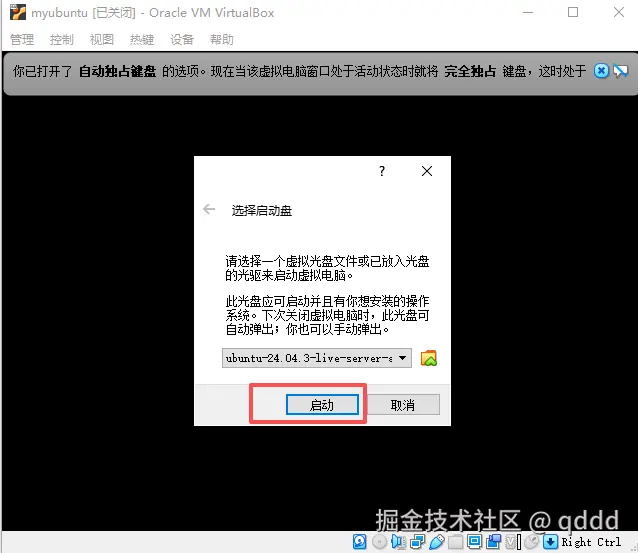The width and height of the screenshot is (638, 553).
Task: Click the VirtualBox window title icon
Action: 17,12
